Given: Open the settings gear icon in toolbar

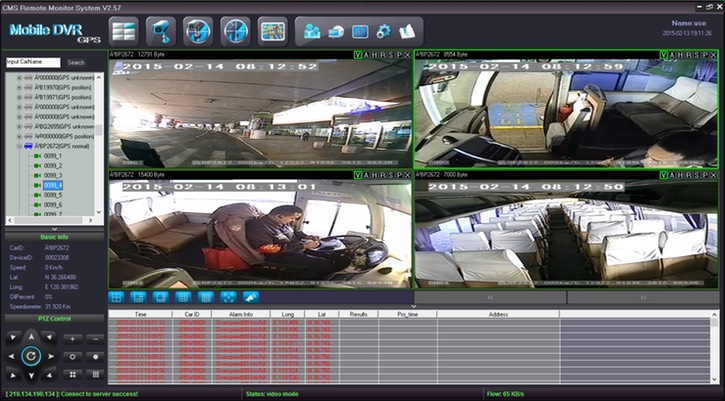Looking at the screenshot, I should click(384, 30).
